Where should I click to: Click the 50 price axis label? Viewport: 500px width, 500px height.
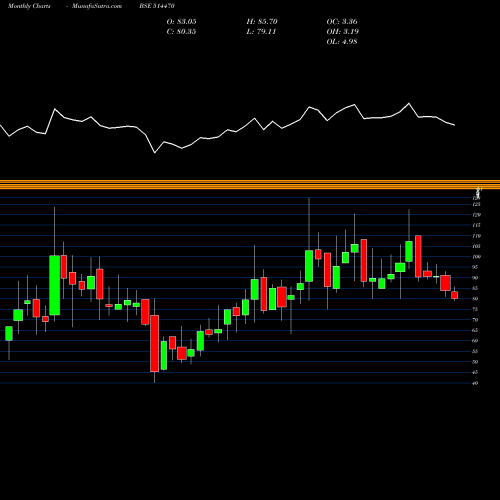[475, 362]
